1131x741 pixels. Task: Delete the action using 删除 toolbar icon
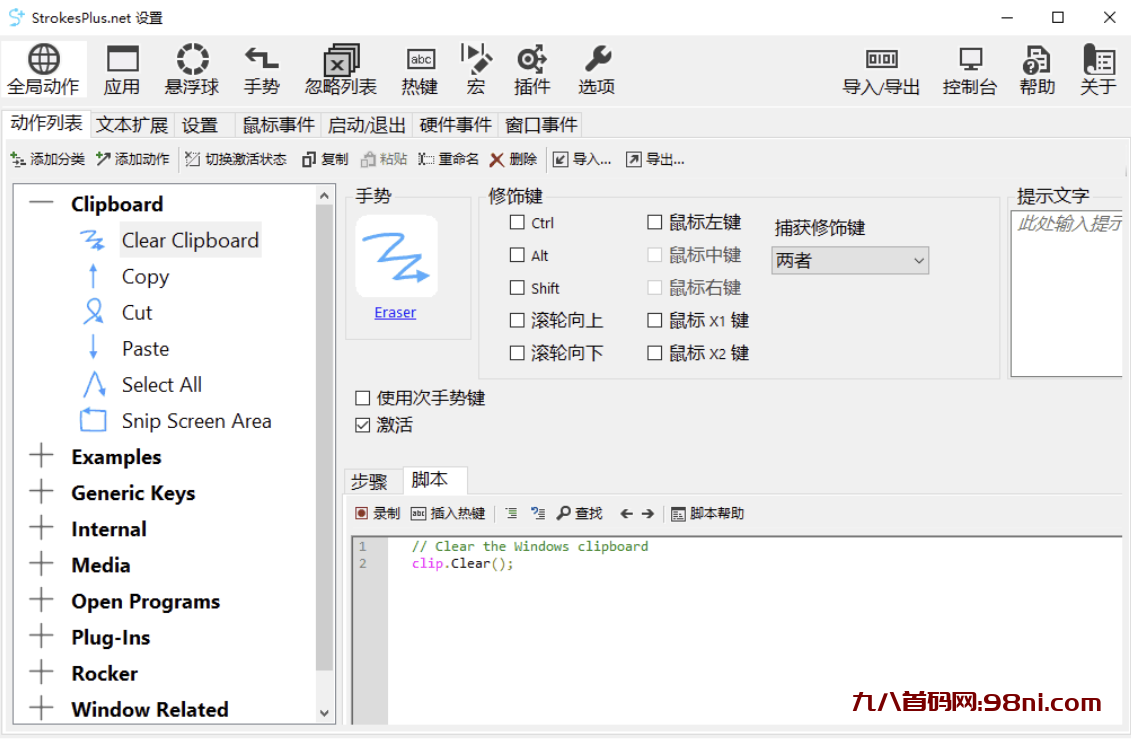click(513, 158)
